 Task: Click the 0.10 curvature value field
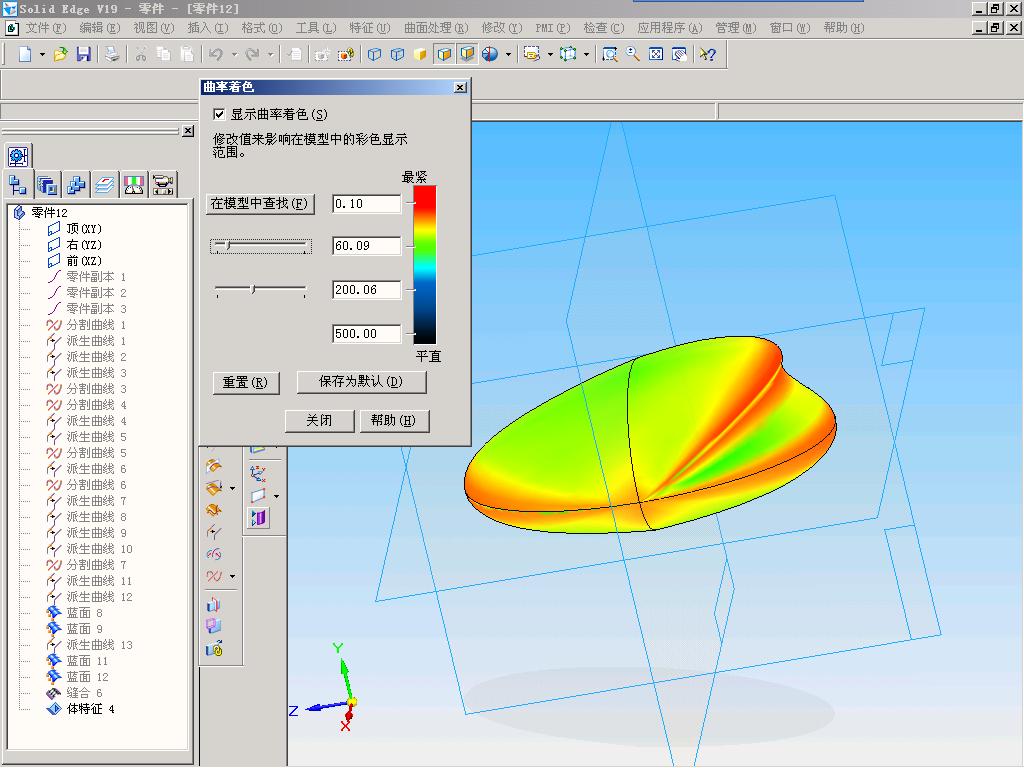tap(366, 204)
